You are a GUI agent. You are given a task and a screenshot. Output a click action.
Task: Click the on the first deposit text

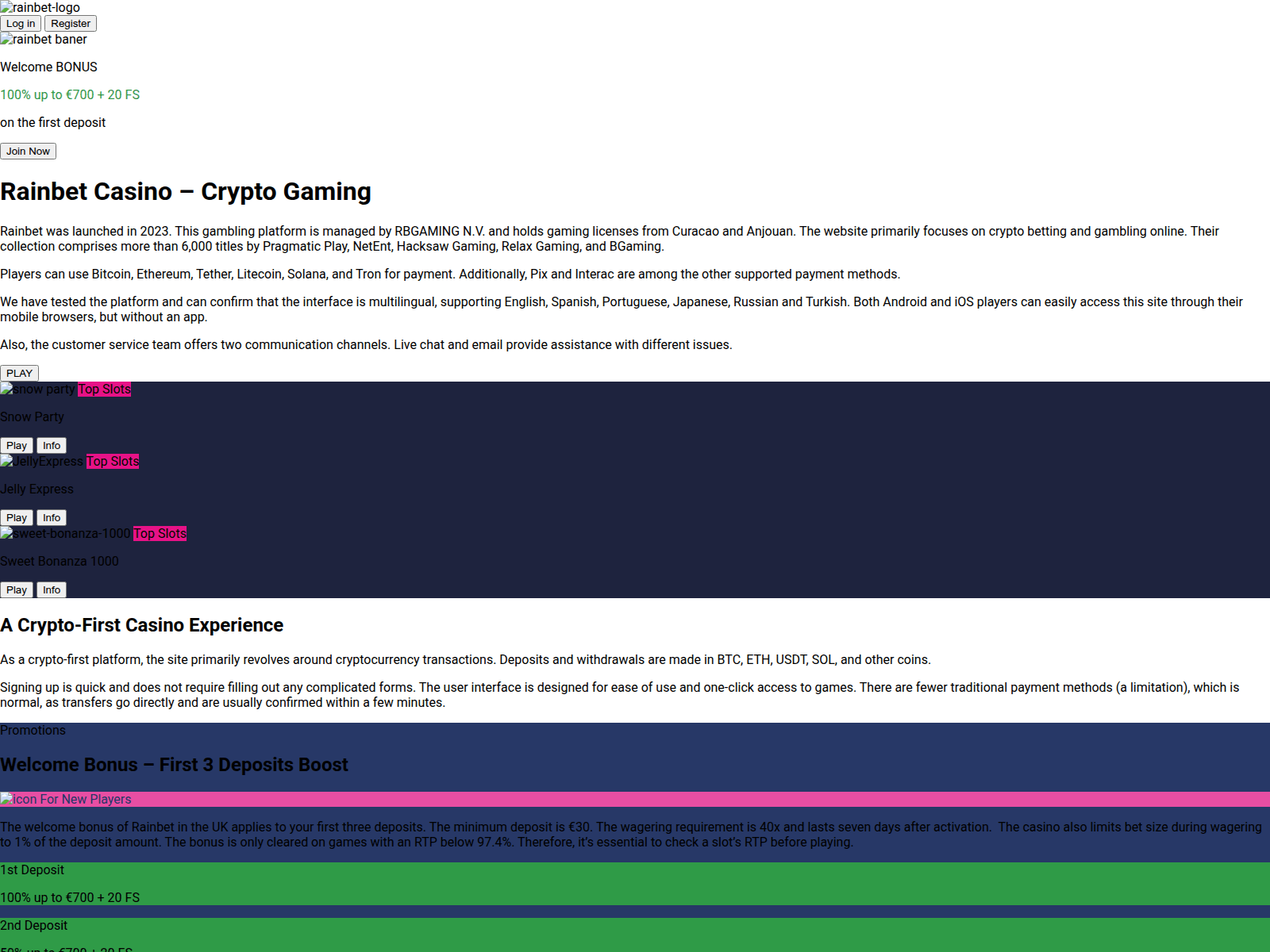click(52, 123)
